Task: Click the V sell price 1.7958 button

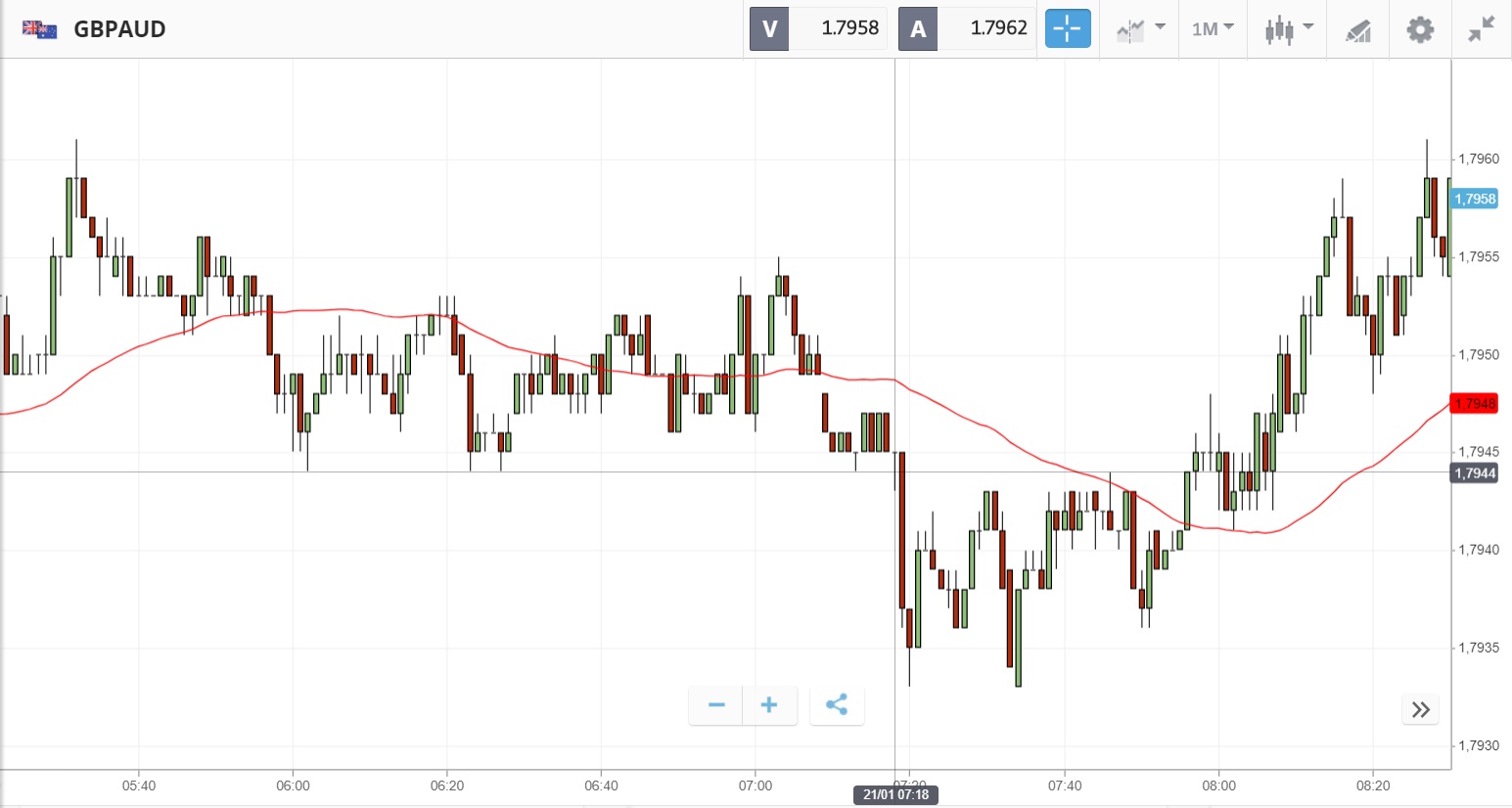Action: (x=818, y=28)
